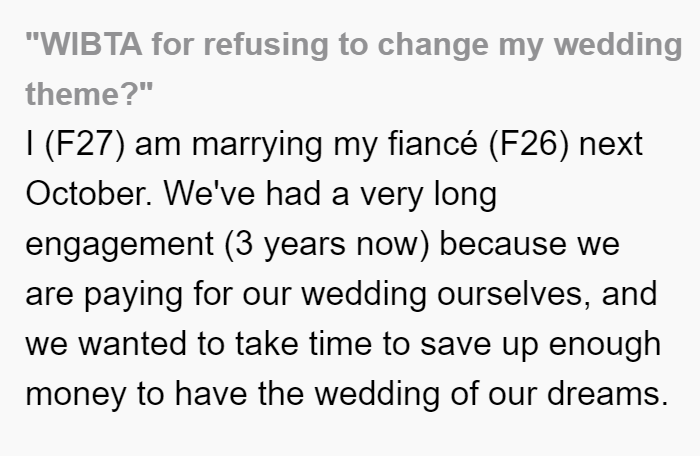Select the word "enough"
This screenshot has width=700, height=456.
[604, 345]
